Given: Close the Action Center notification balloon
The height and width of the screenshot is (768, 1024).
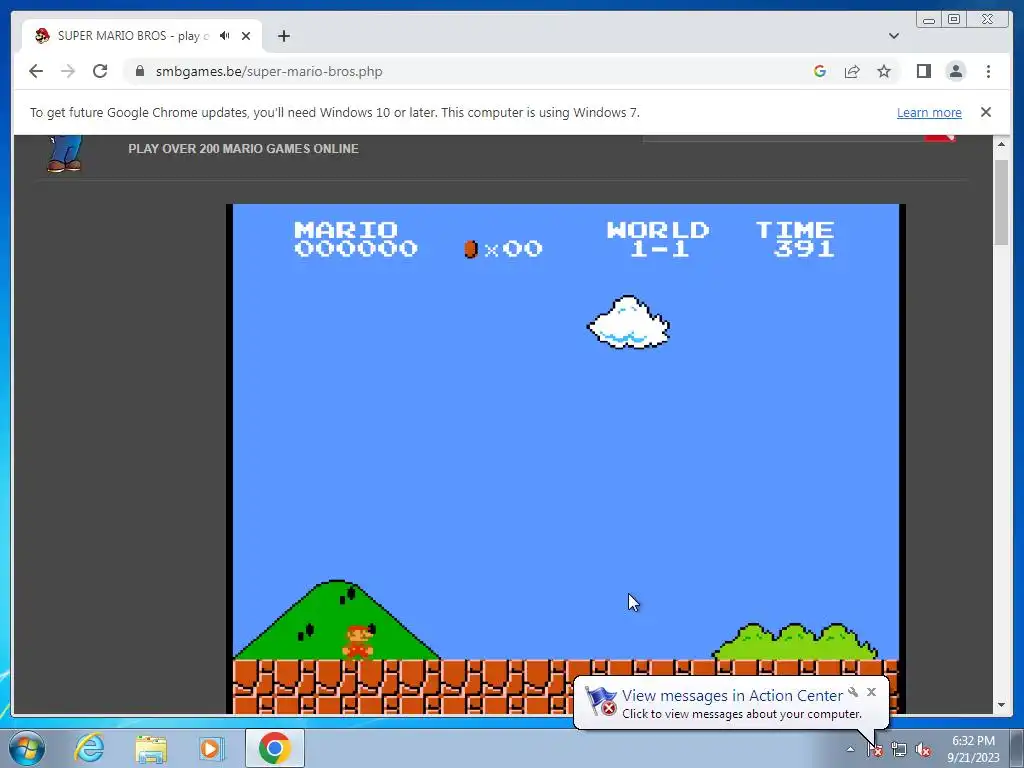Looking at the screenshot, I should pyautogui.click(x=871, y=692).
